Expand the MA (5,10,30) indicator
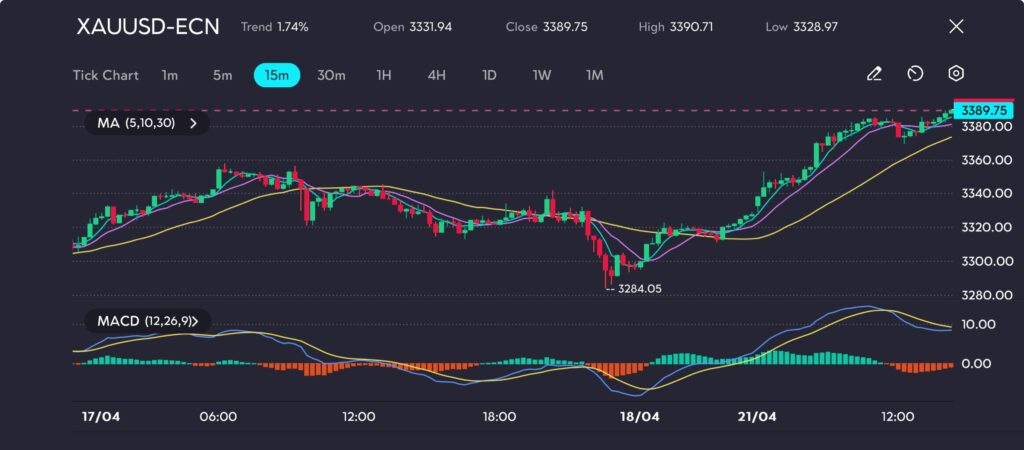Image resolution: width=1024 pixels, height=450 pixels. (x=147, y=123)
